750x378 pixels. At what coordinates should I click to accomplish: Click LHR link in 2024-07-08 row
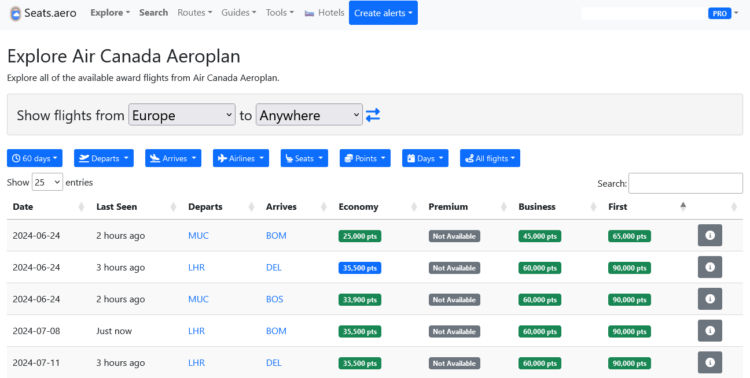point(197,331)
